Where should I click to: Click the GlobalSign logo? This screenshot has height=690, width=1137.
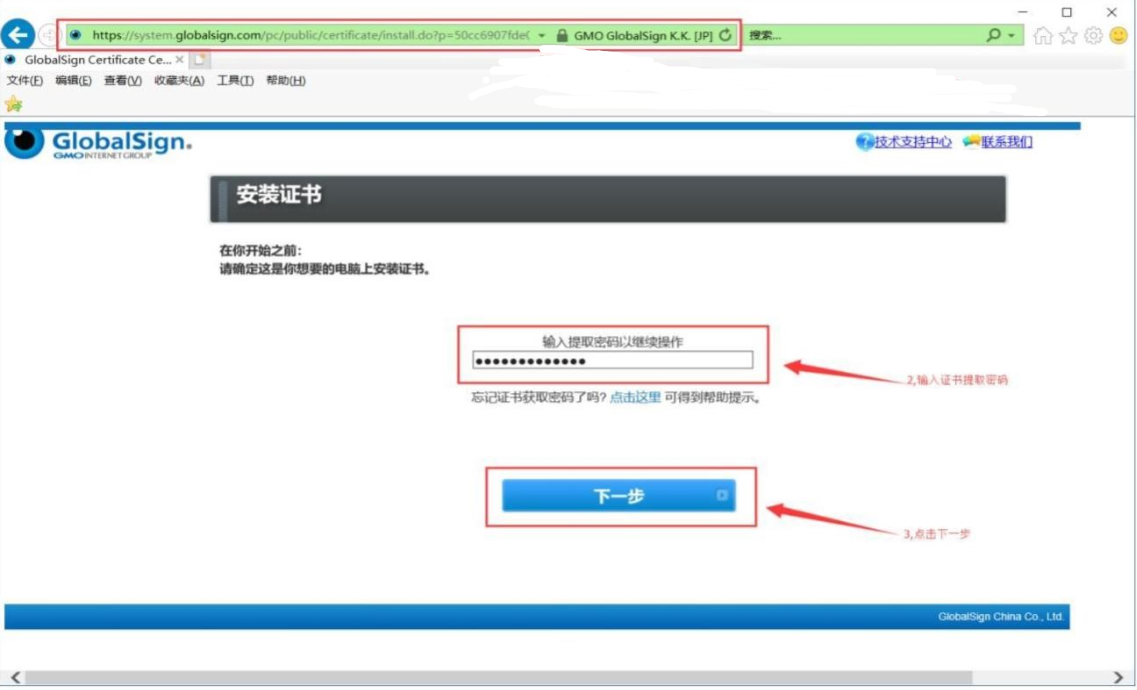(x=98, y=142)
